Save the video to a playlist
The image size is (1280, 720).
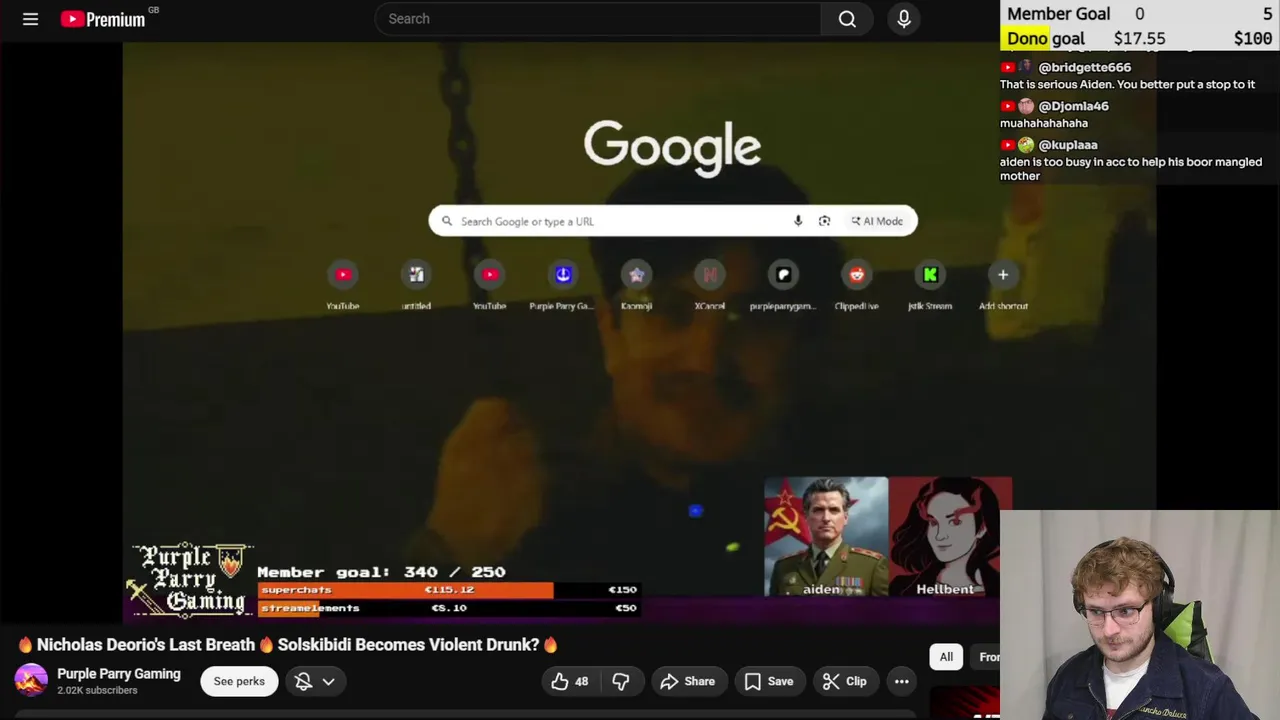(x=769, y=681)
